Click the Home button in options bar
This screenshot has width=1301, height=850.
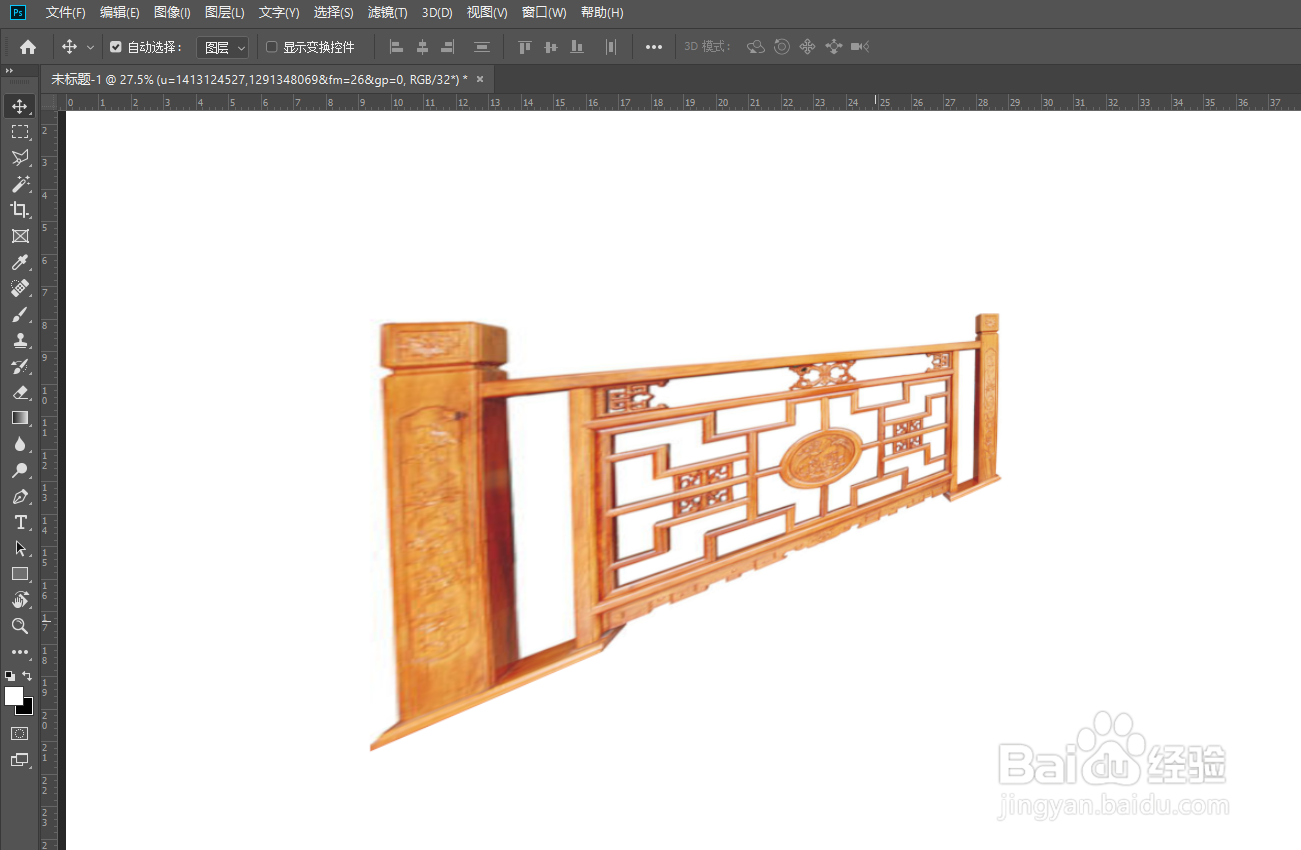pos(28,47)
